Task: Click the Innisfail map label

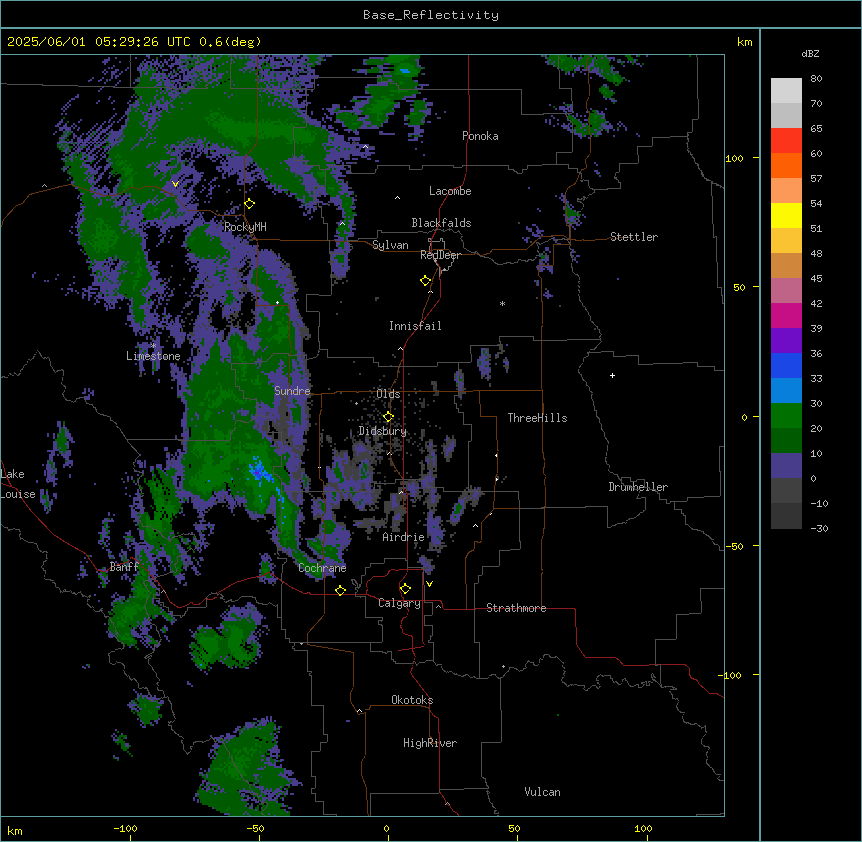Action: [x=415, y=326]
